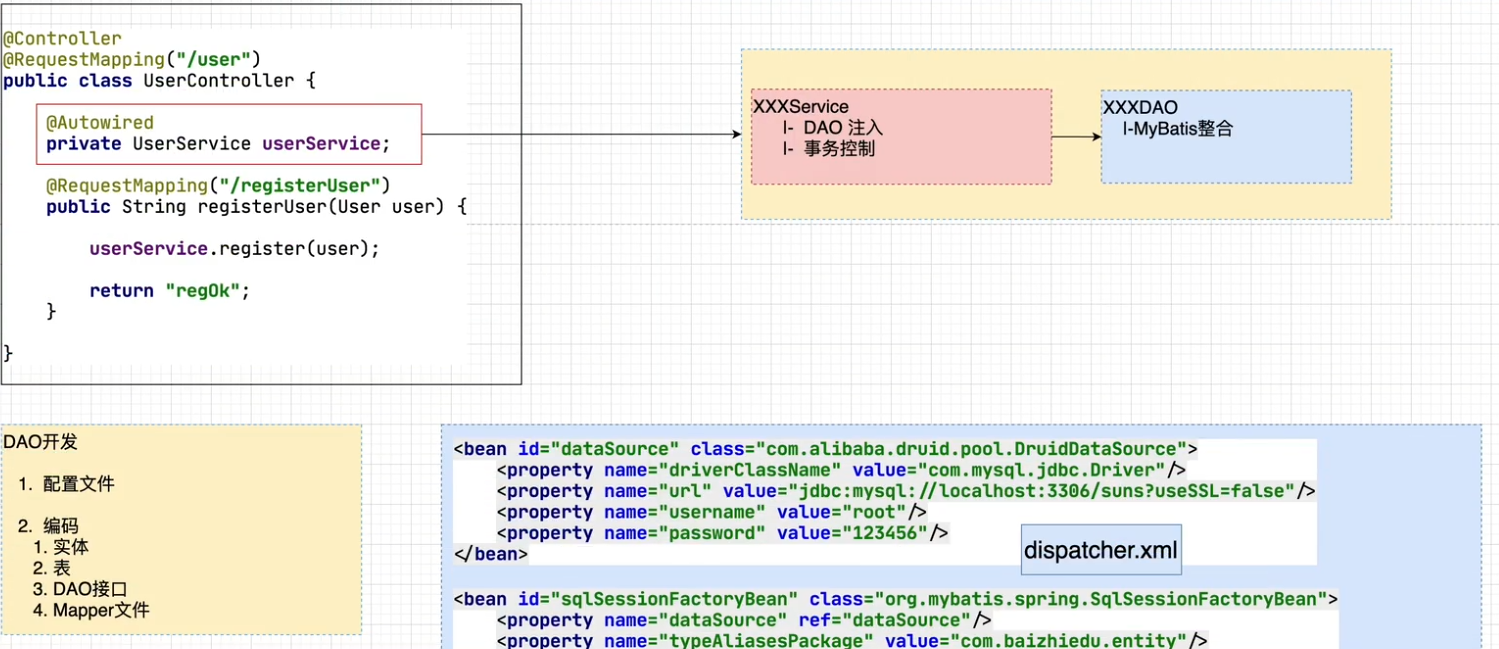Viewport: 1499px width, 649px height.
Task: Click the 'public class UserController' line
Action: click(x=158, y=81)
